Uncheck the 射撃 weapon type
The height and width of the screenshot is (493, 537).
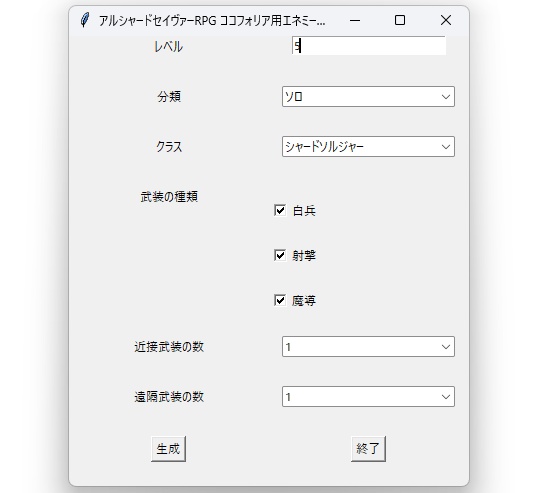point(280,255)
